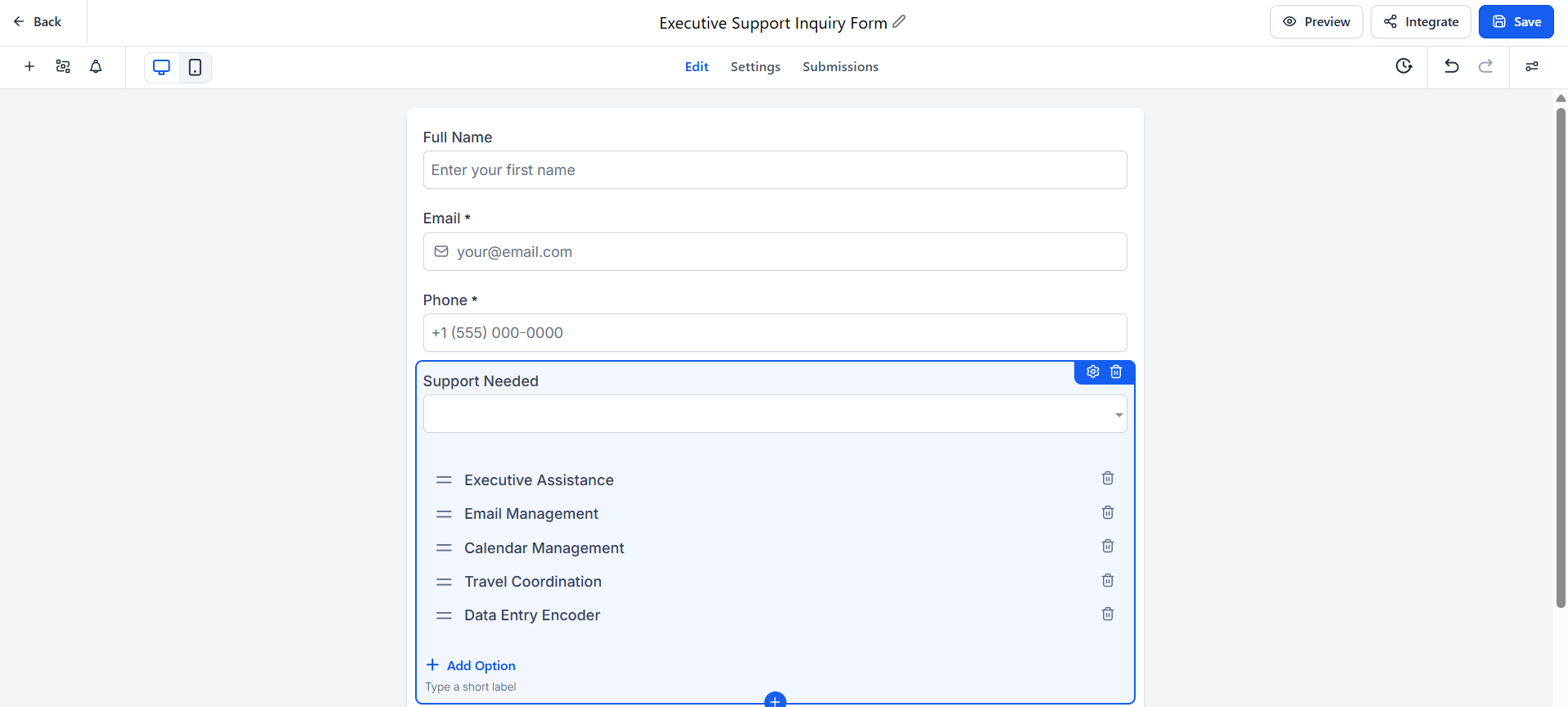This screenshot has height=707, width=1568.
Task: Click the Full Name input field
Action: [x=775, y=170]
